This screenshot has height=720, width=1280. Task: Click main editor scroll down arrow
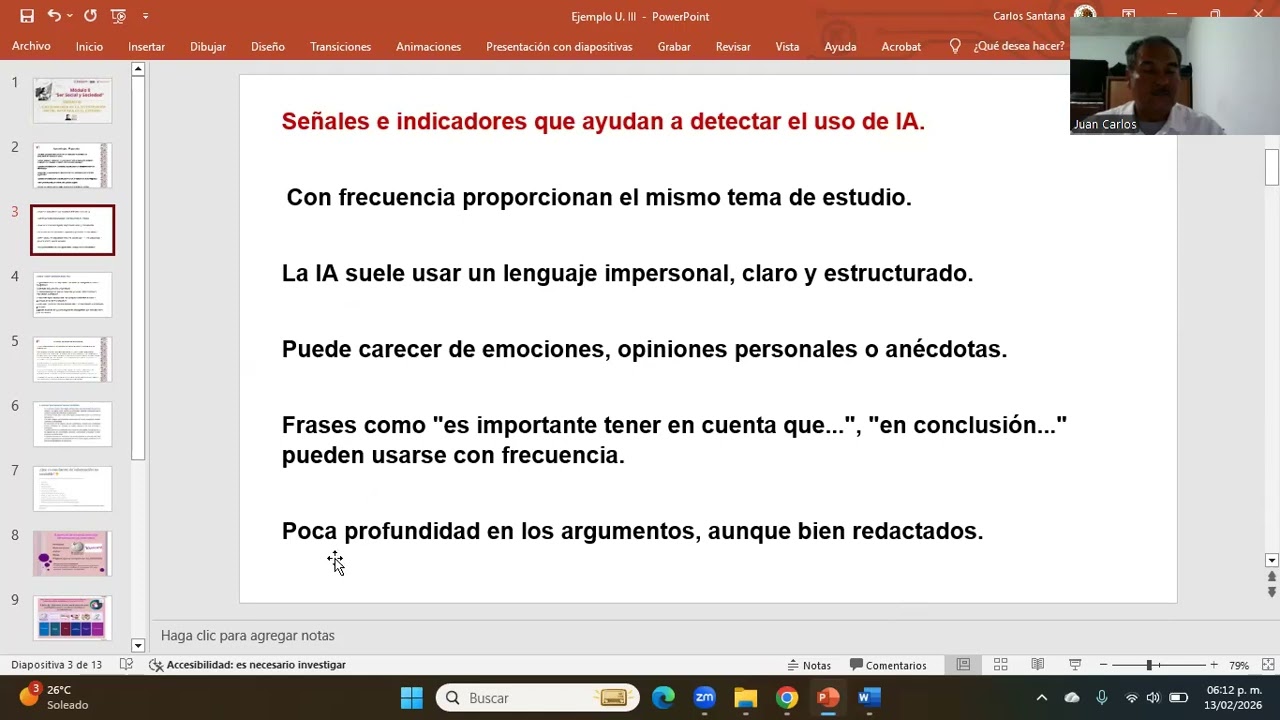coord(1272,561)
